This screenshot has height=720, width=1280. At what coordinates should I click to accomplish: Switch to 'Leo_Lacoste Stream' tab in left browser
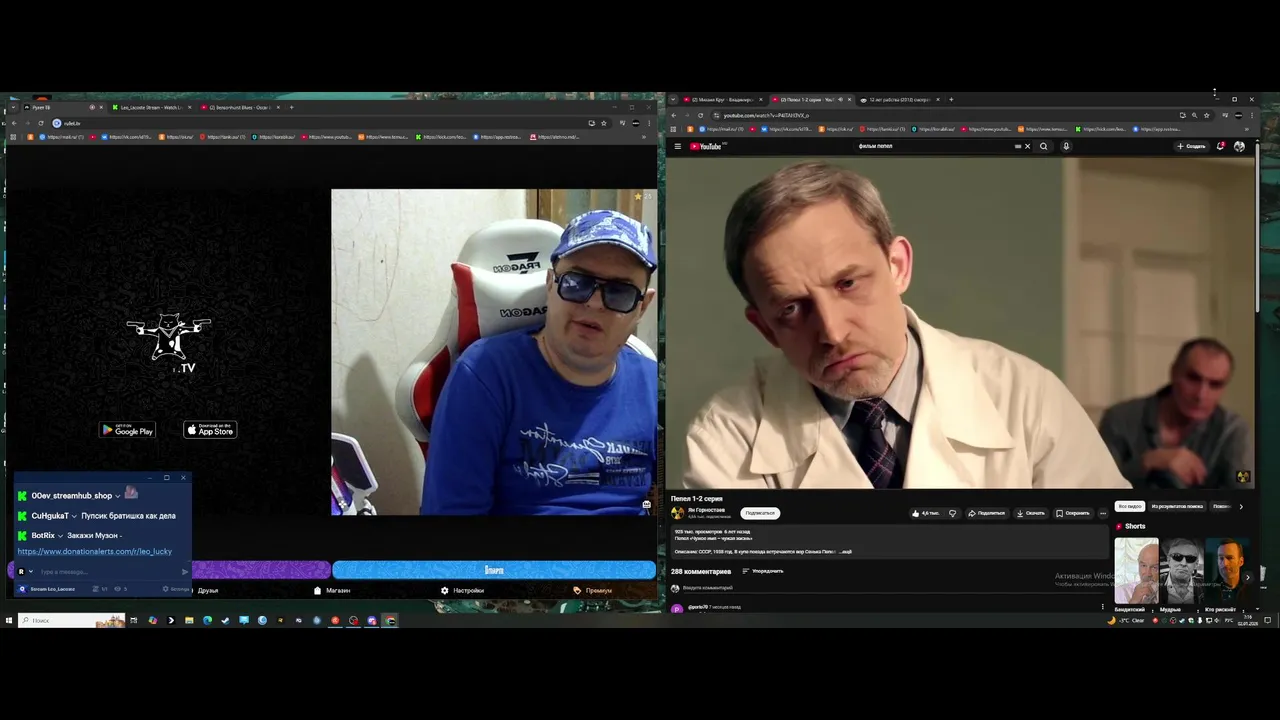150,107
